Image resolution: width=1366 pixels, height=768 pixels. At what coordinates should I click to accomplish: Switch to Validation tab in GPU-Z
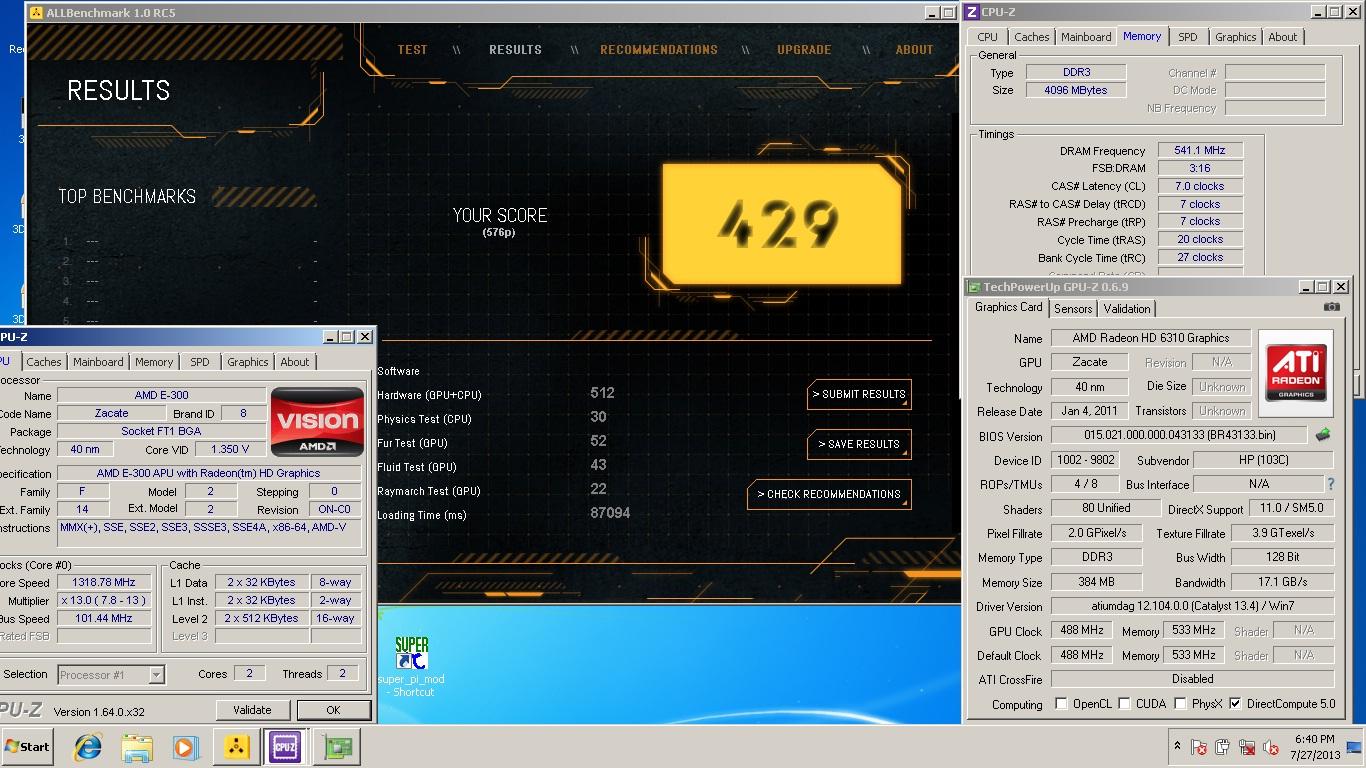click(x=1127, y=309)
